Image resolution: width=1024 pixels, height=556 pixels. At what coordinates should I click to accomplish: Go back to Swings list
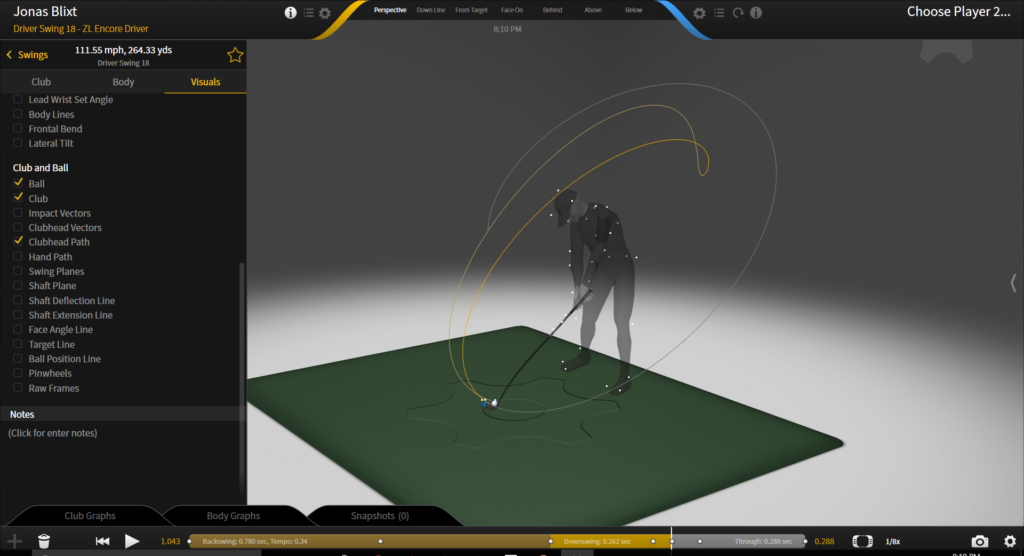pyautogui.click(x=27, y=55)
